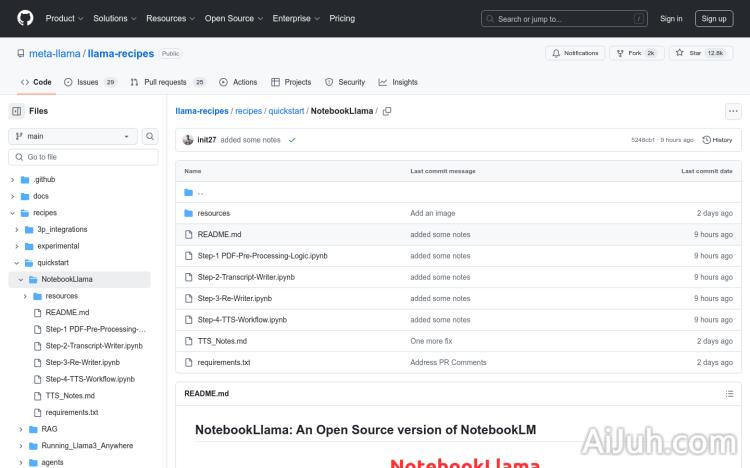Open the Product menu dropdown
The width and height of the screenshot is (750, 468).
pos(64,18)
